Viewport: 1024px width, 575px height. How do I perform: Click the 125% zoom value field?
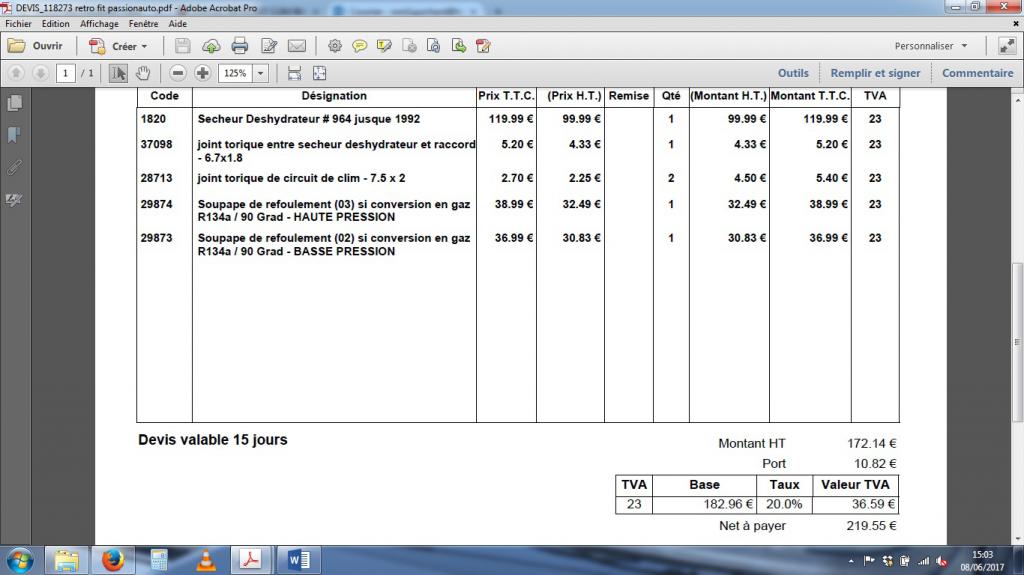(235, 73)
